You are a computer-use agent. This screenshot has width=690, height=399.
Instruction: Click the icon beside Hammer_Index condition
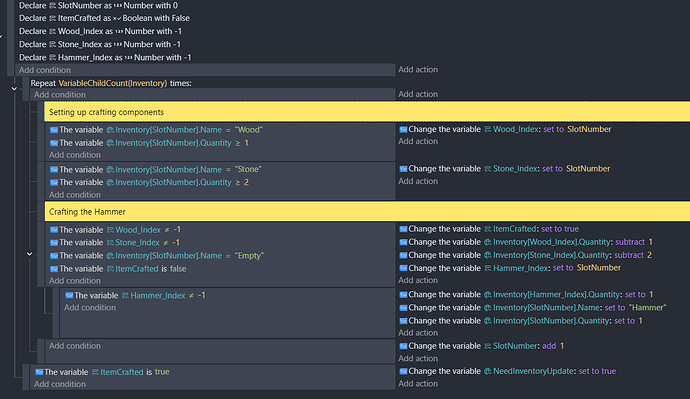(69, 295)
